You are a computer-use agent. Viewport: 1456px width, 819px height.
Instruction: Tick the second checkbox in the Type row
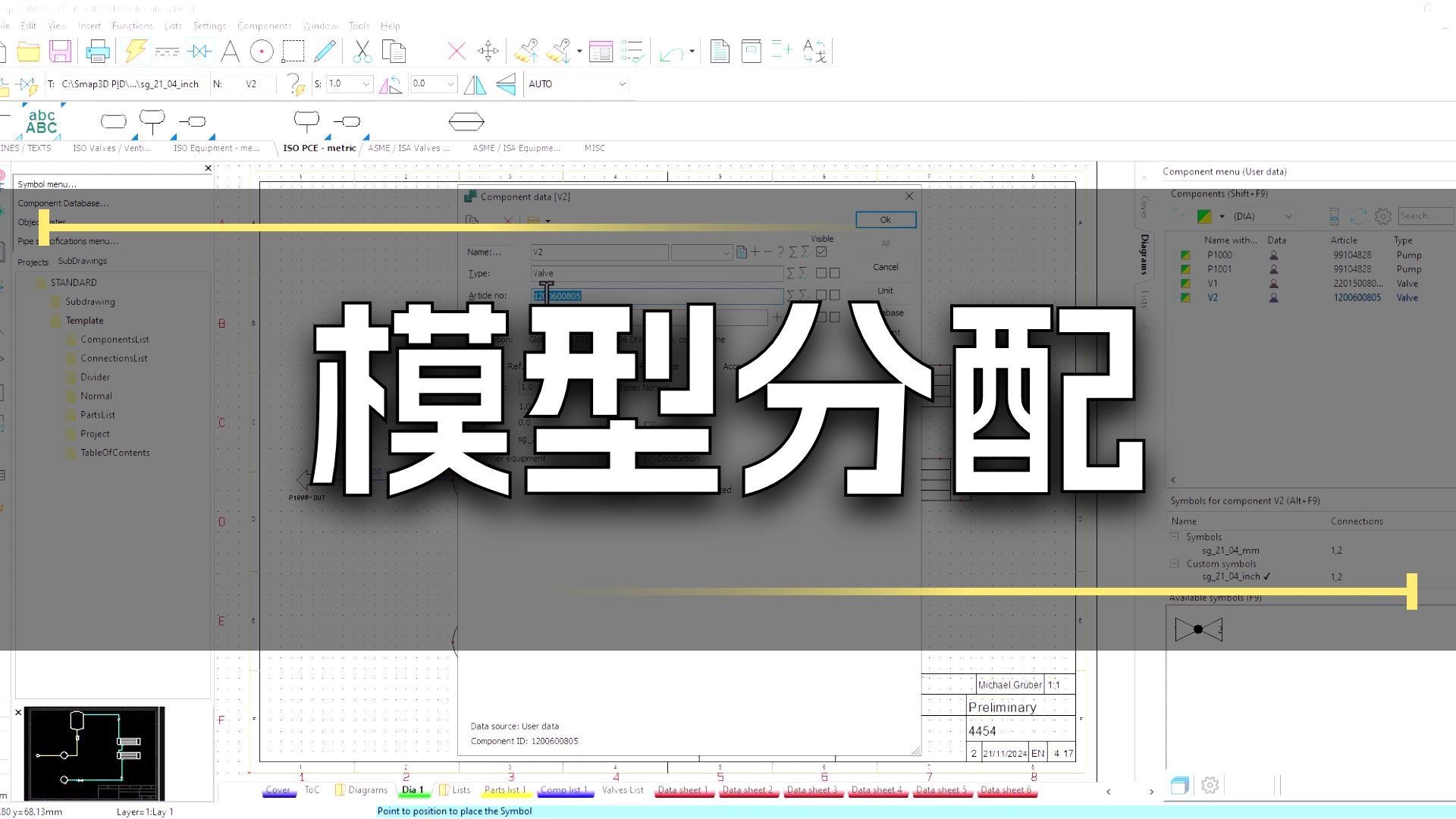click(835, 273)
